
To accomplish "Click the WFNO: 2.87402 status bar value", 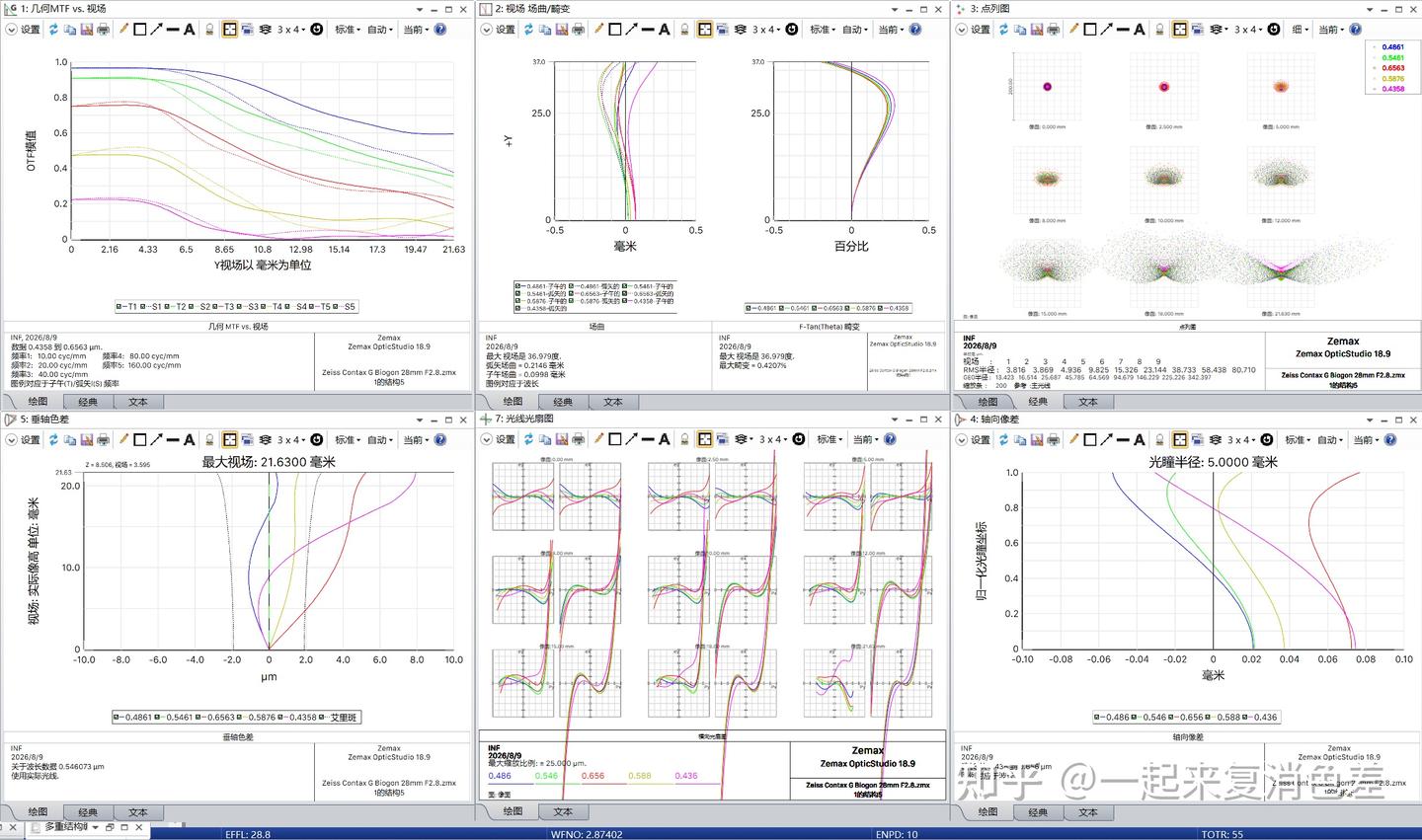I will tap(587, 834).
